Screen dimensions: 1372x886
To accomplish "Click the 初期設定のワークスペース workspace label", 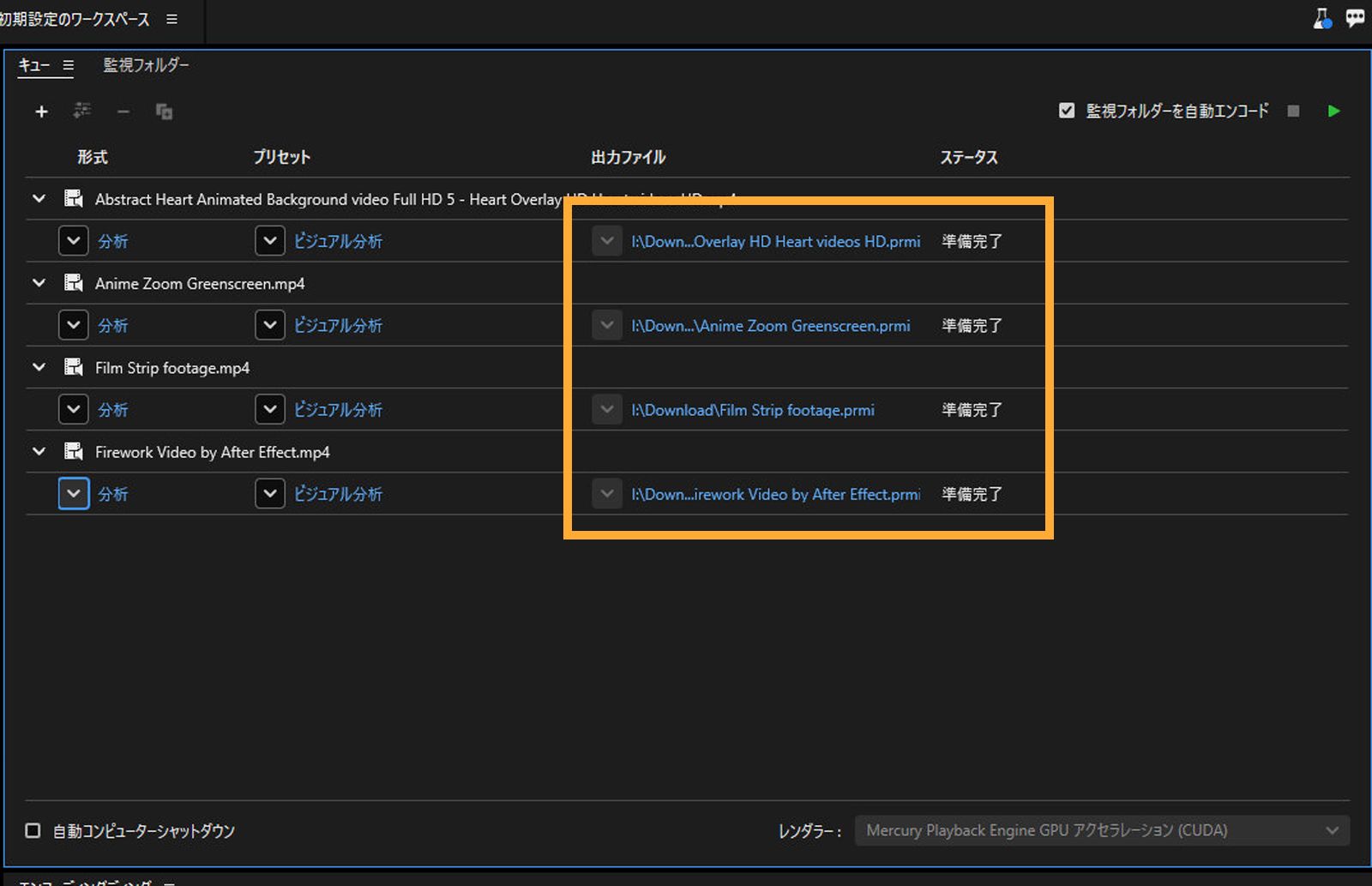I will click(x=75, y=19).
